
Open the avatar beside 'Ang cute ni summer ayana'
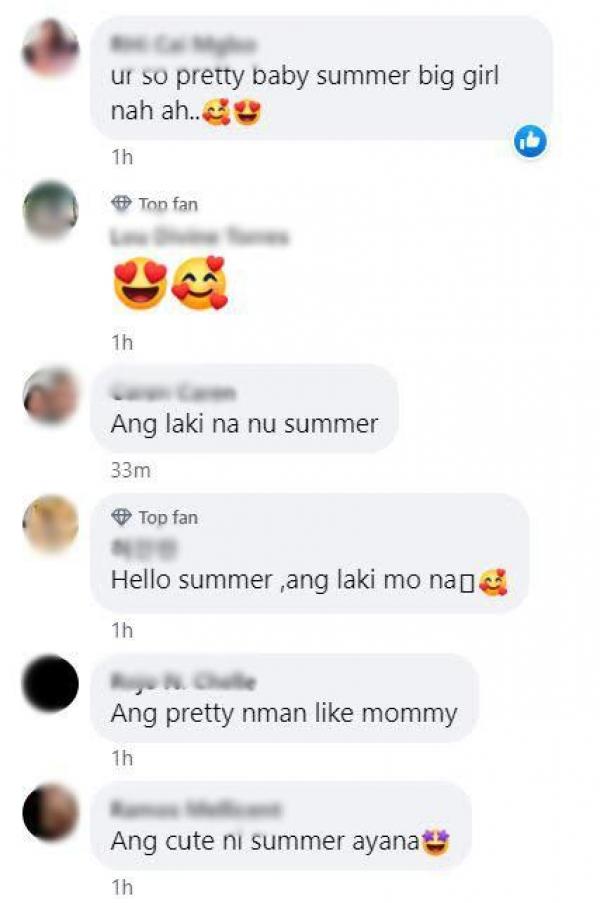point(51,812)
